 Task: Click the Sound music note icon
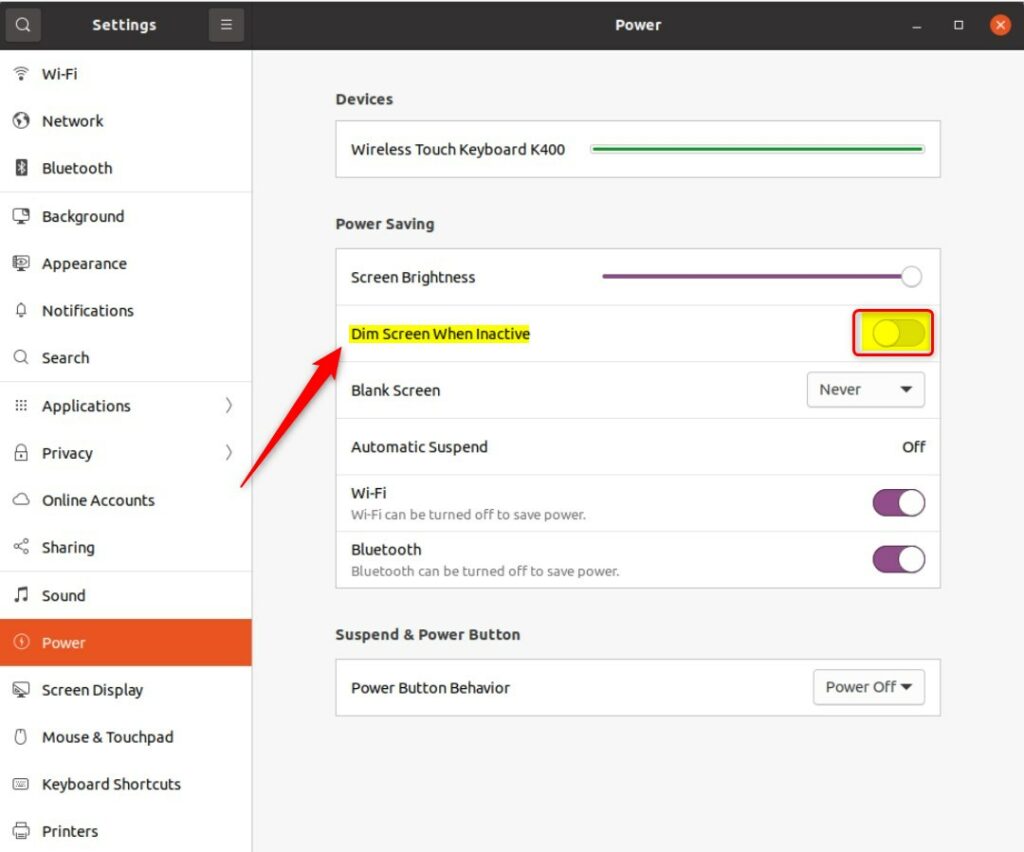pyautogui.click(x=21, y=595)
